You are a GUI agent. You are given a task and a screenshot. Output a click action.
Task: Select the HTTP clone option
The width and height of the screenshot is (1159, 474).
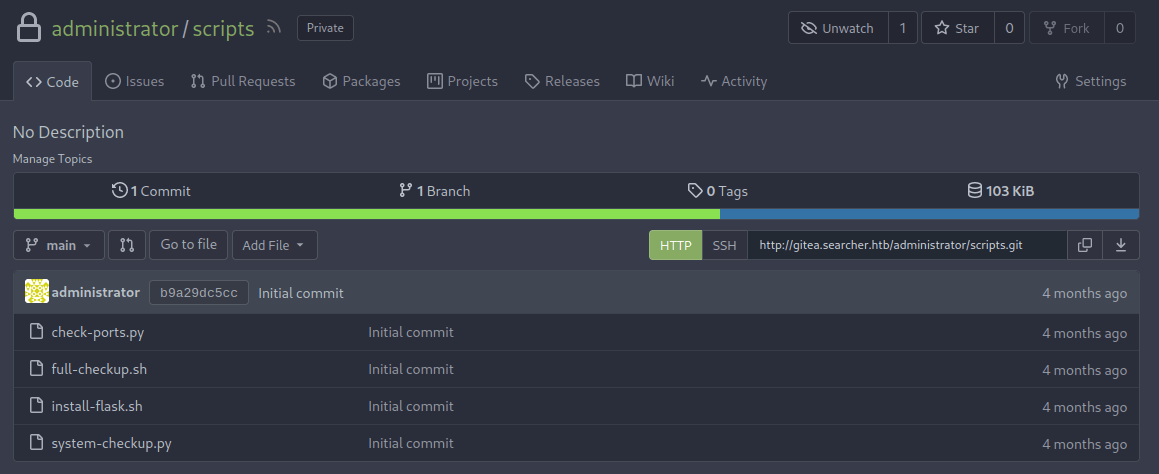click(676, 245)
